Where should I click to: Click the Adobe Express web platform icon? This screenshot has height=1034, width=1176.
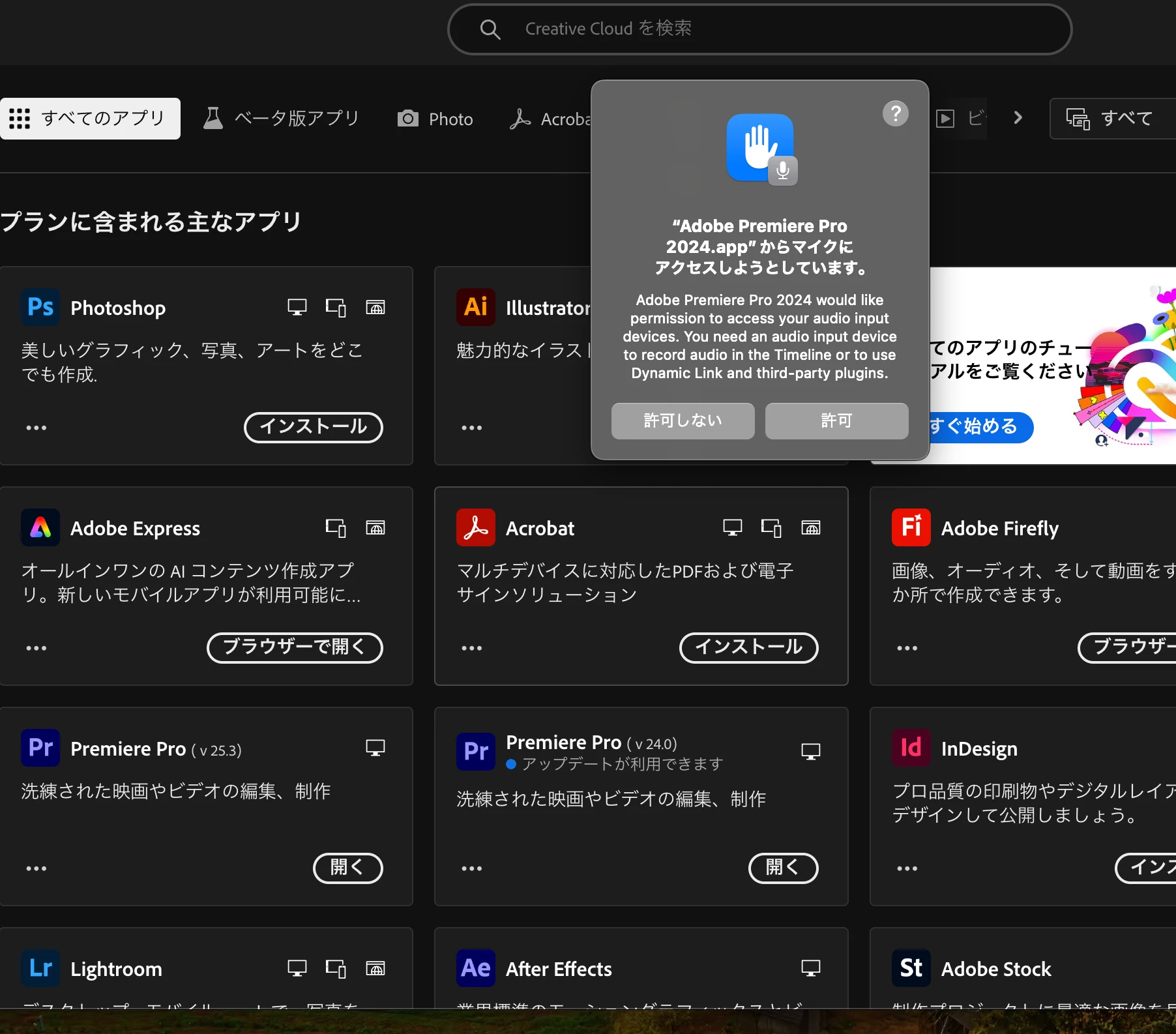coord(375,527)
